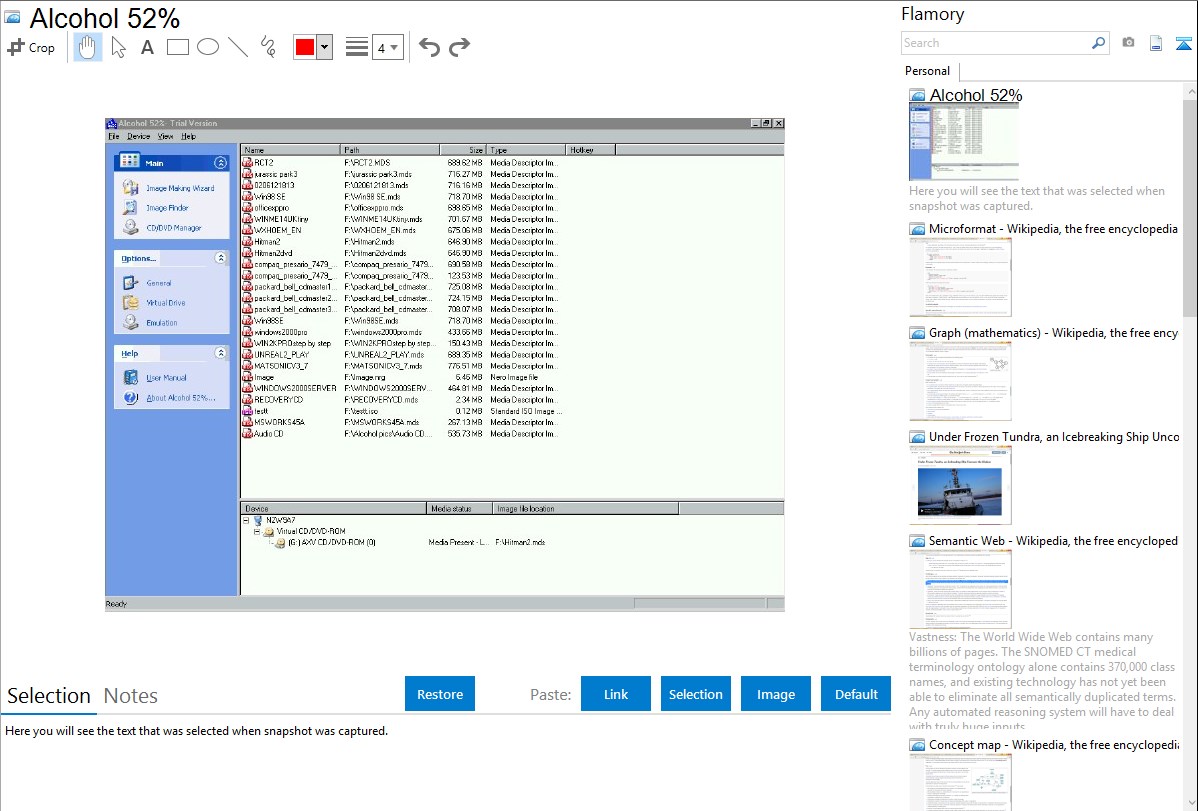The height and width of the screenshot is (811, 1198).
Task: Switch to the Personal tab
Action: (928, 71)
